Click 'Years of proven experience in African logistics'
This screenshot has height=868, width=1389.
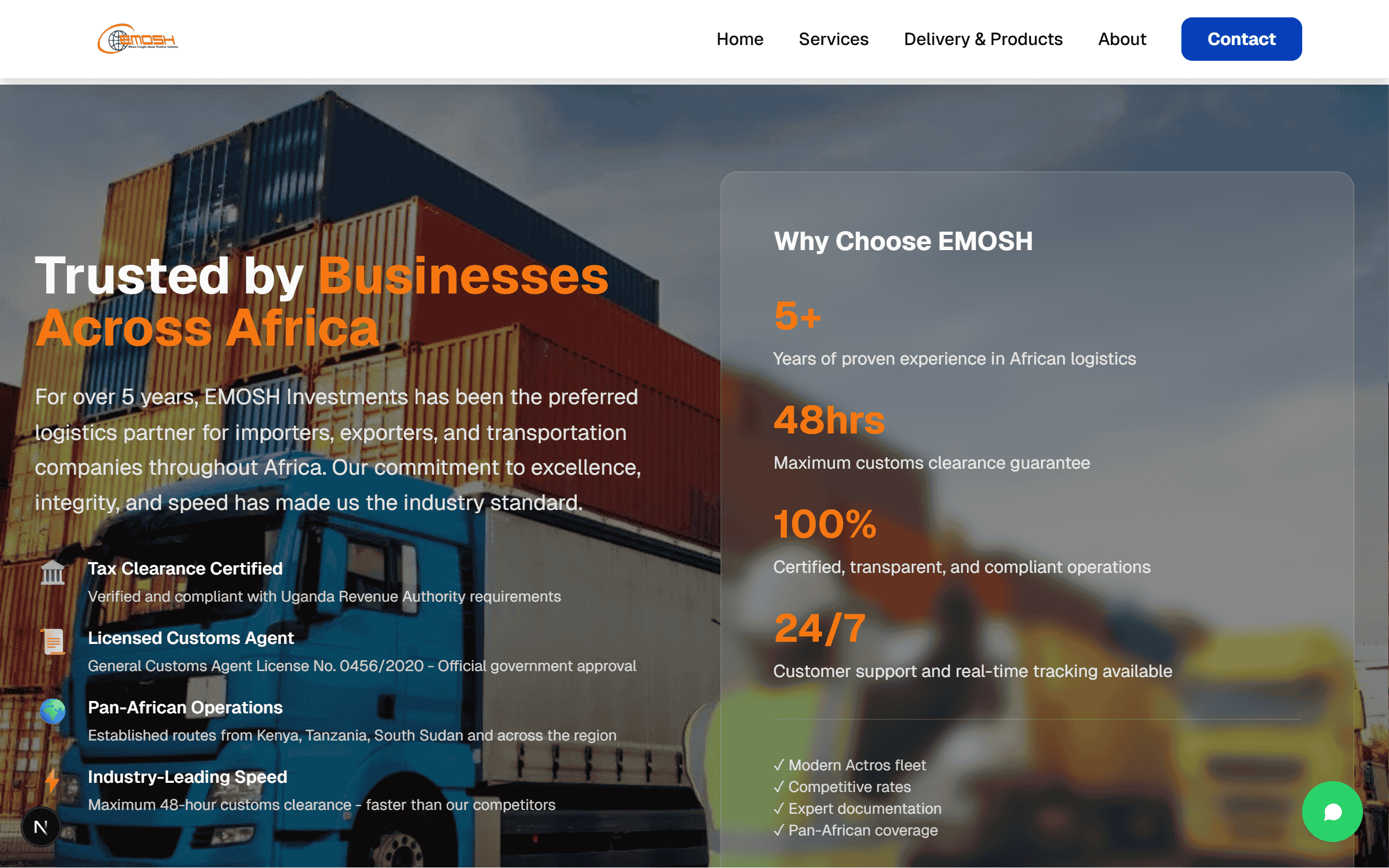pyautogui.click(x=954, y=359)
